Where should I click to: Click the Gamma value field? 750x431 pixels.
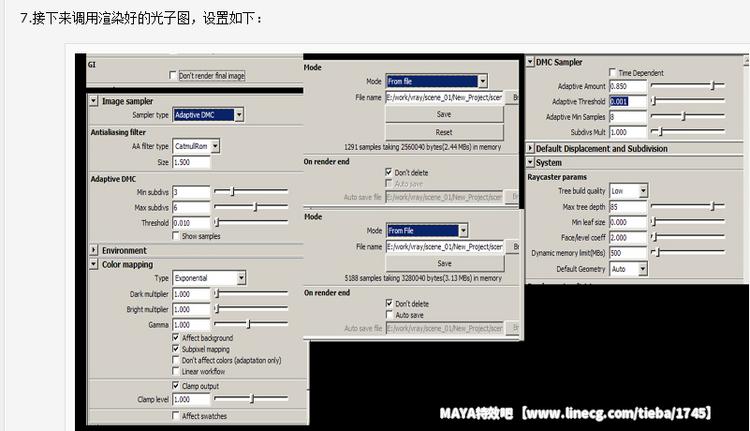(x=191, y=325)
